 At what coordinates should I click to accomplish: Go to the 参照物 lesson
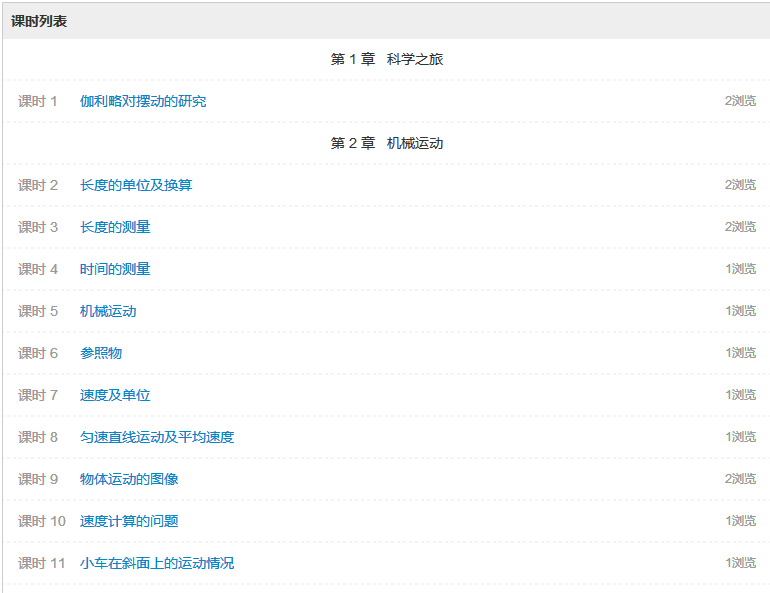(x=101, y=353)
